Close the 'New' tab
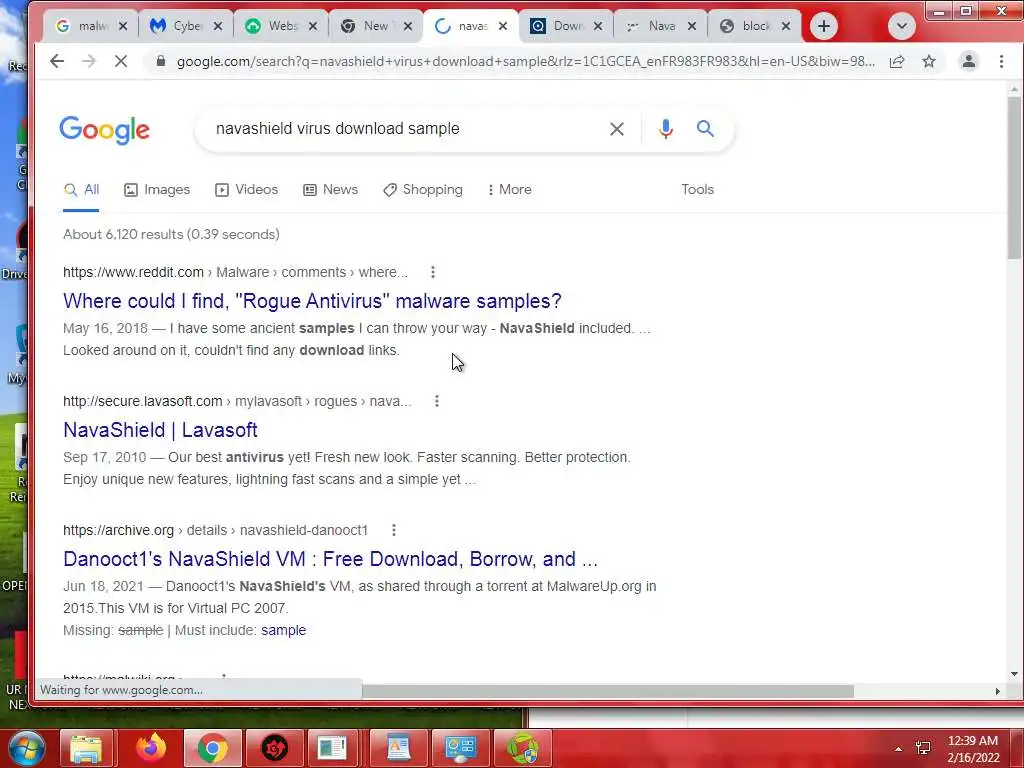 coord(408,26)
